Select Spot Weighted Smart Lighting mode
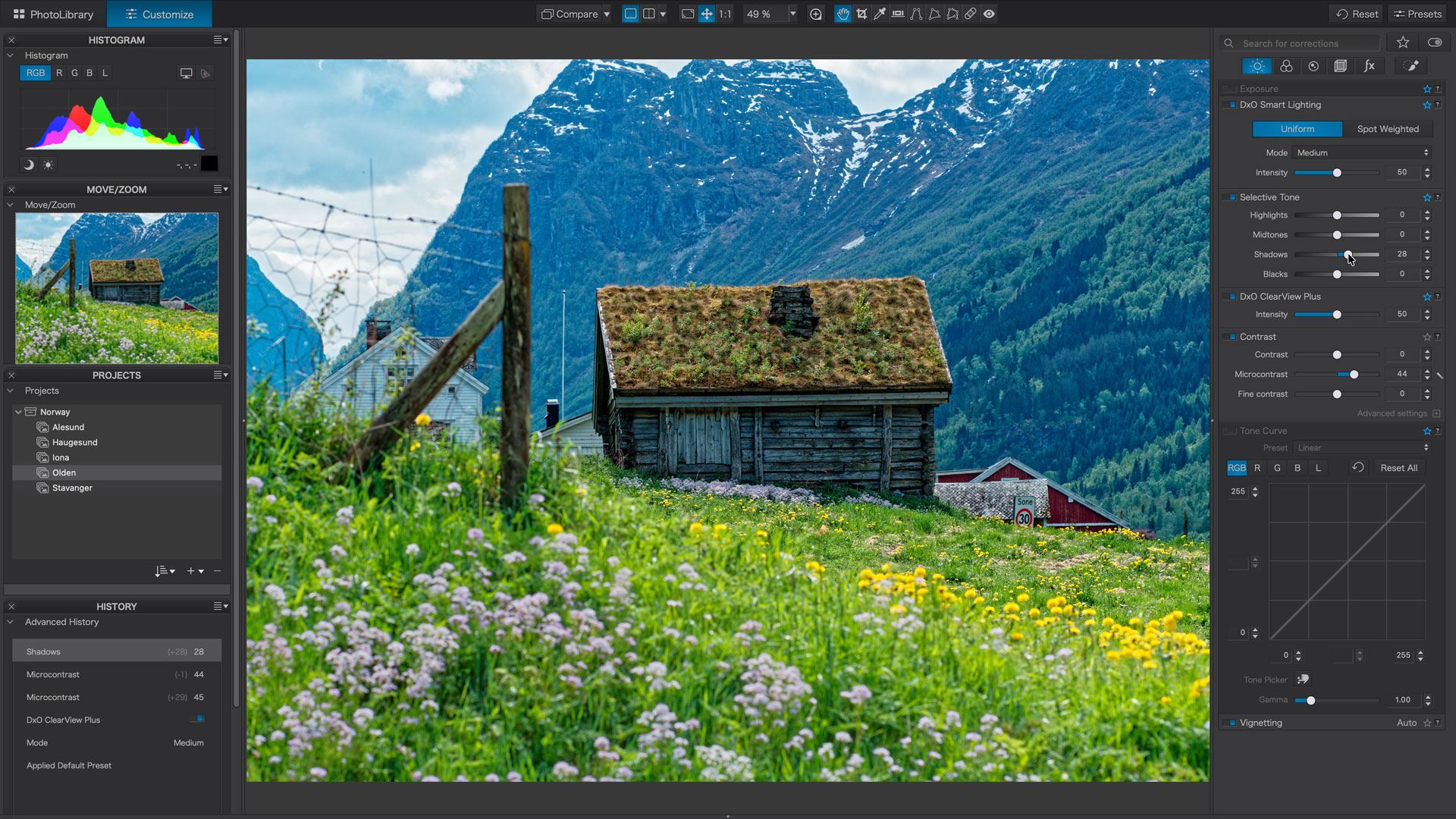The image size is (1456, 819). click(x=1388, y=129)
